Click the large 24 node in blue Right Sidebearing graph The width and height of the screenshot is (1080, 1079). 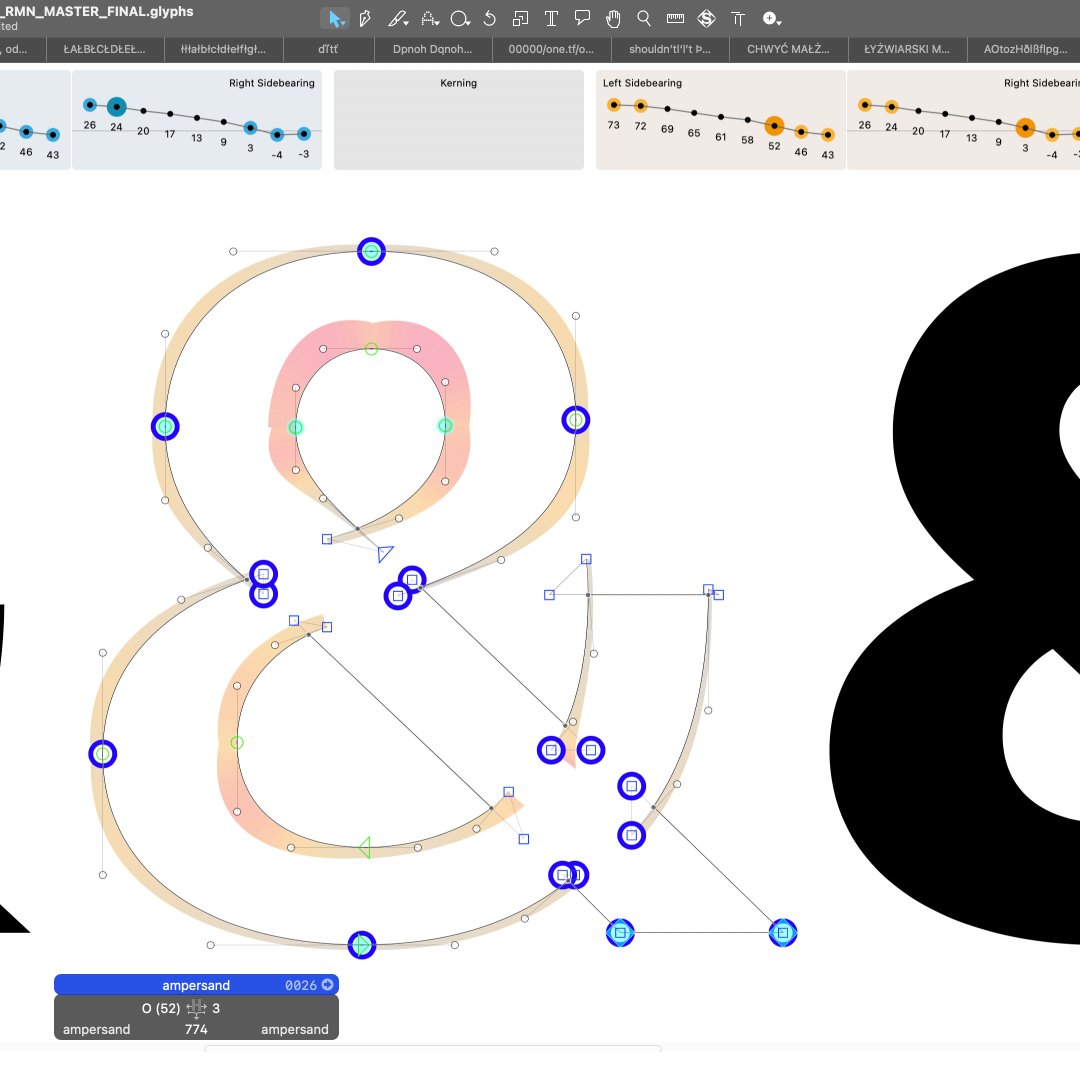tap(116, 107)
